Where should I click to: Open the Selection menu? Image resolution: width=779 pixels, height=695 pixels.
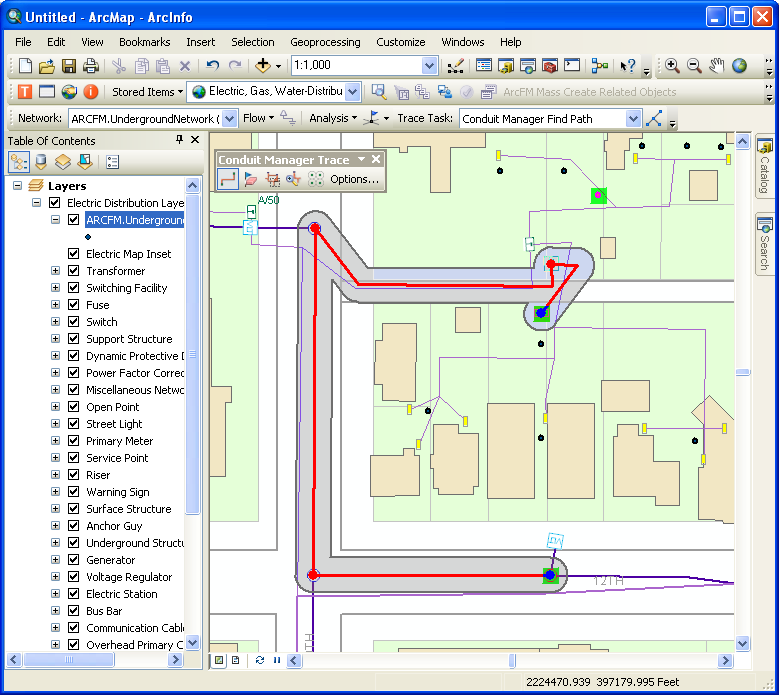click(252, 42)
